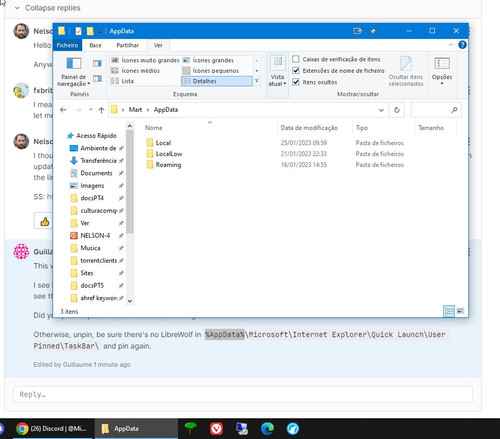Viewport: 500px width, 439px height.
Task: Open the help question mark icon
Action: point(462,45)
